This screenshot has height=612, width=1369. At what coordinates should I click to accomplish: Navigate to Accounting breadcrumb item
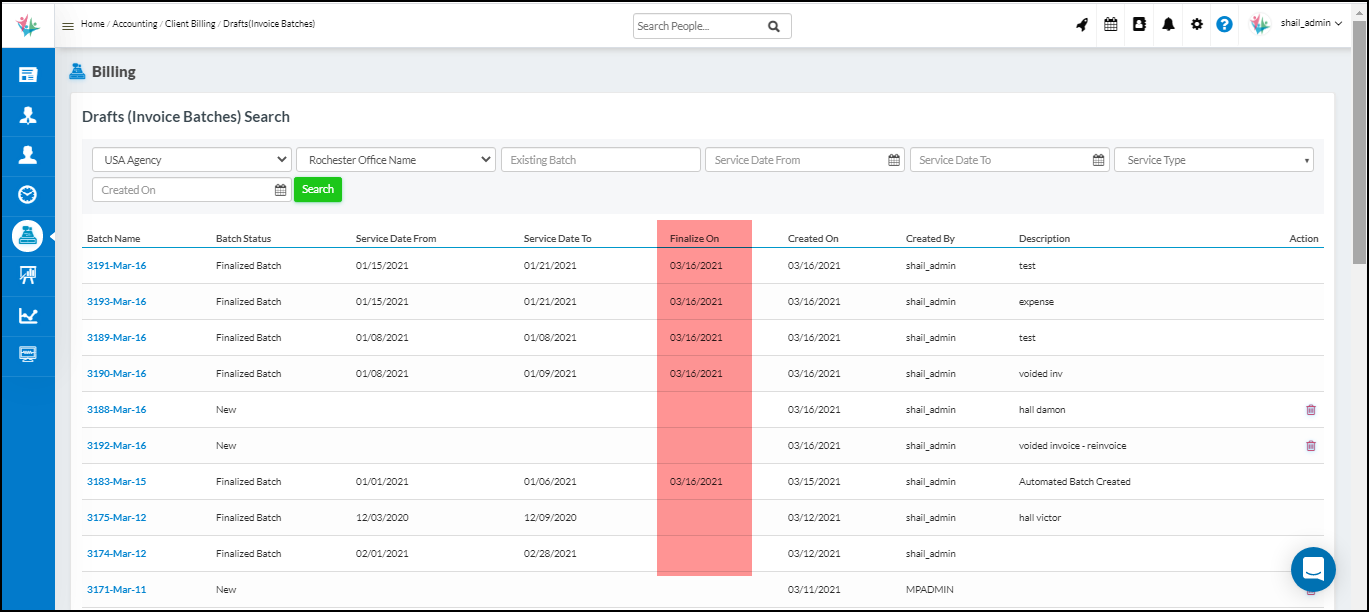point(134,24)
